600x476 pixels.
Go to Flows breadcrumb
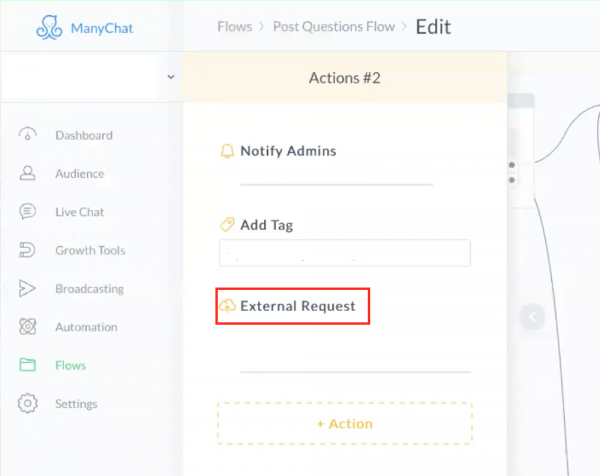(235, 26)
